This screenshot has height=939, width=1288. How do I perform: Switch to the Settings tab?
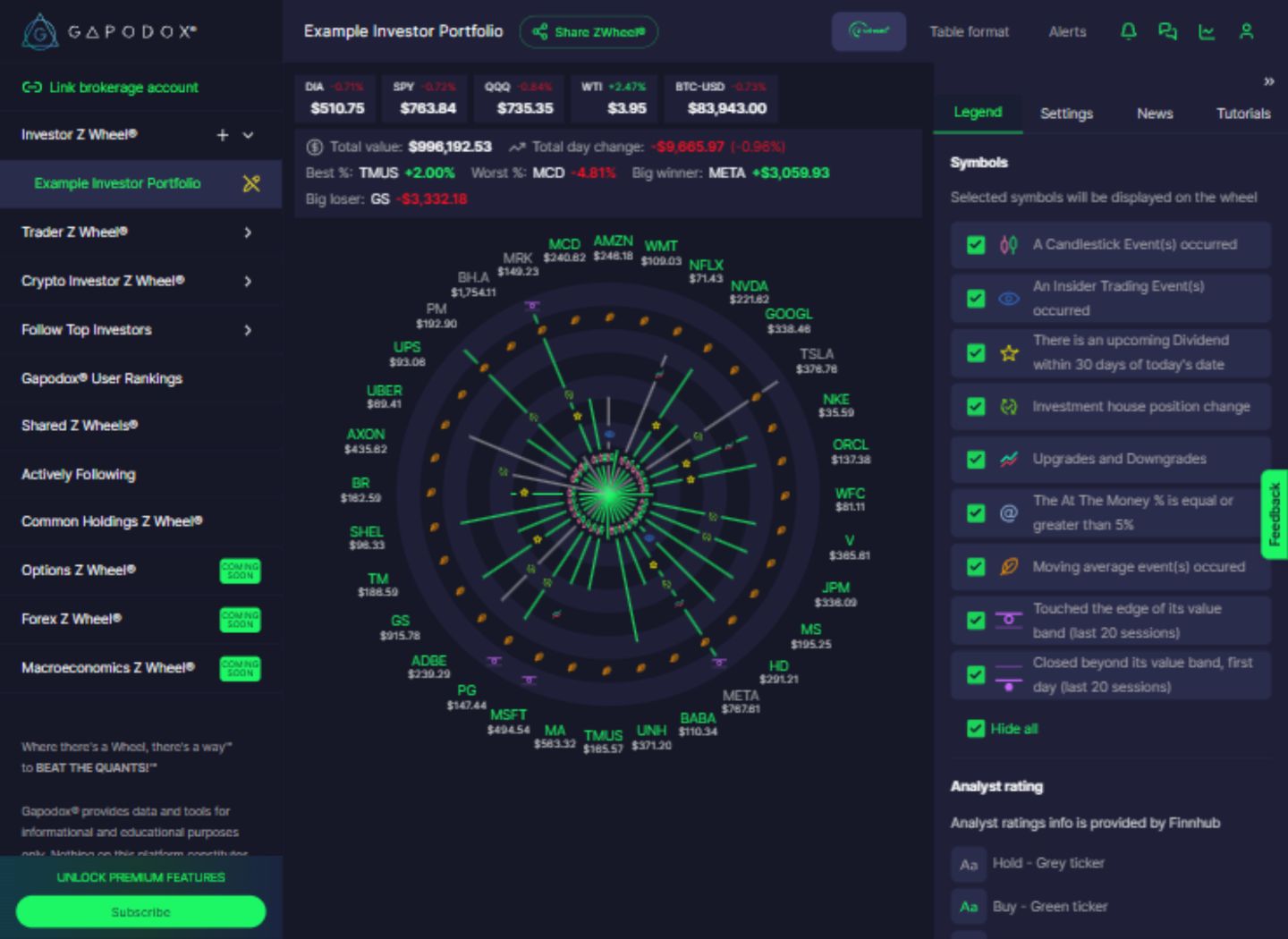coord(1066,114)
